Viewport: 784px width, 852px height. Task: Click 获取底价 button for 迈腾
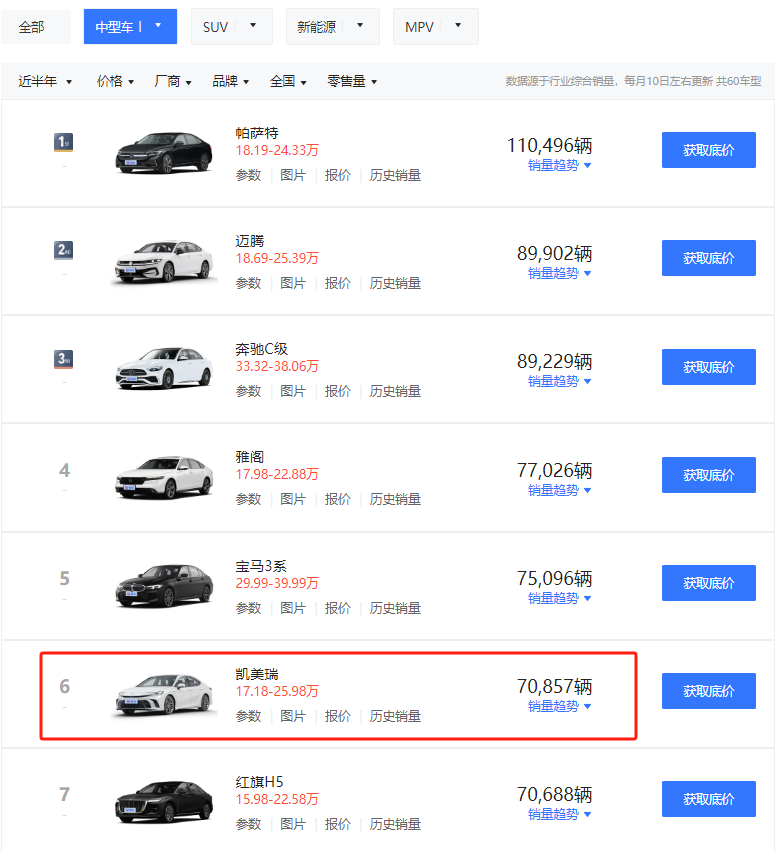pos(708,258)
